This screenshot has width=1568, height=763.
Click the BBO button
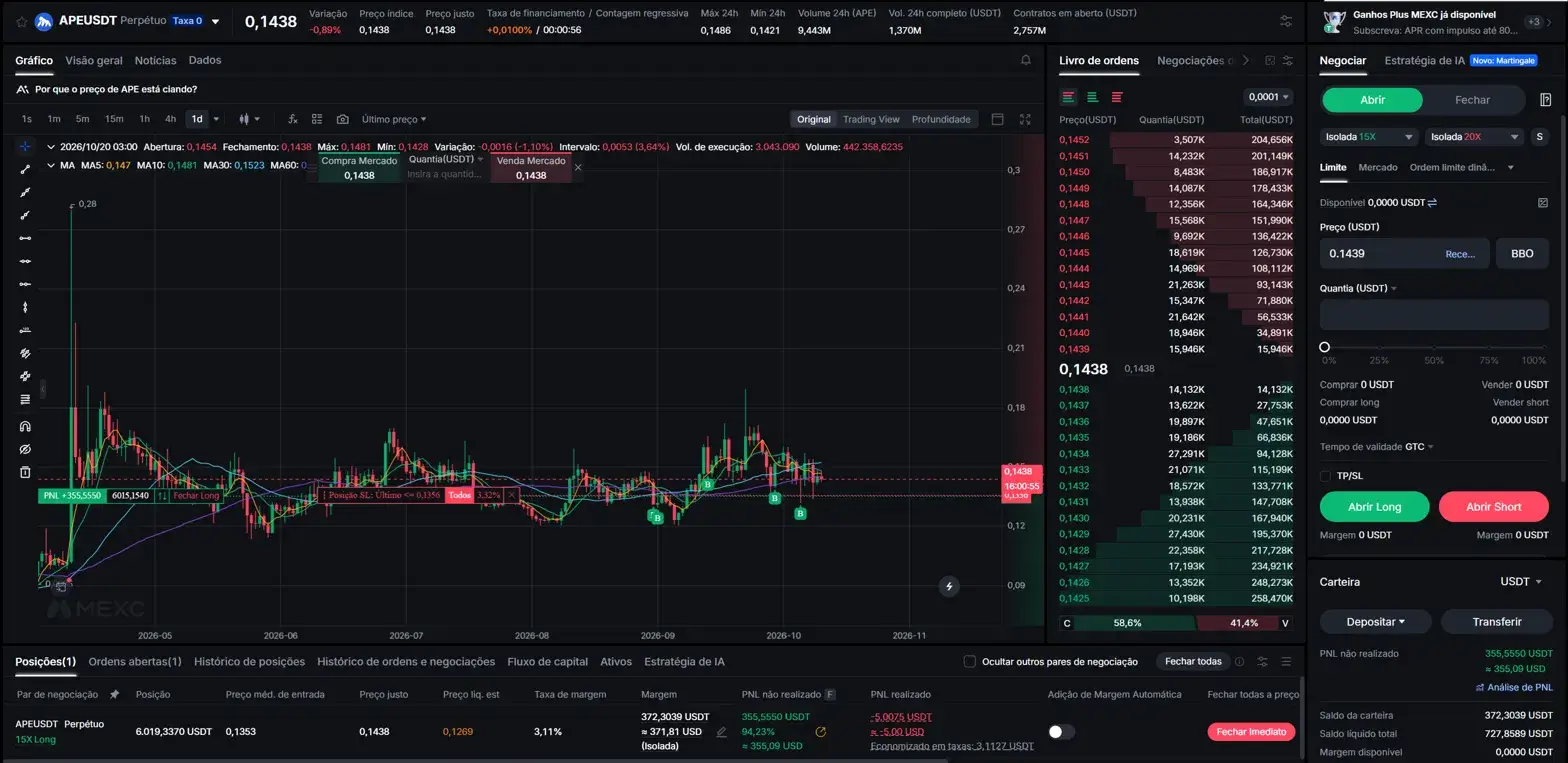point(1522,253)
